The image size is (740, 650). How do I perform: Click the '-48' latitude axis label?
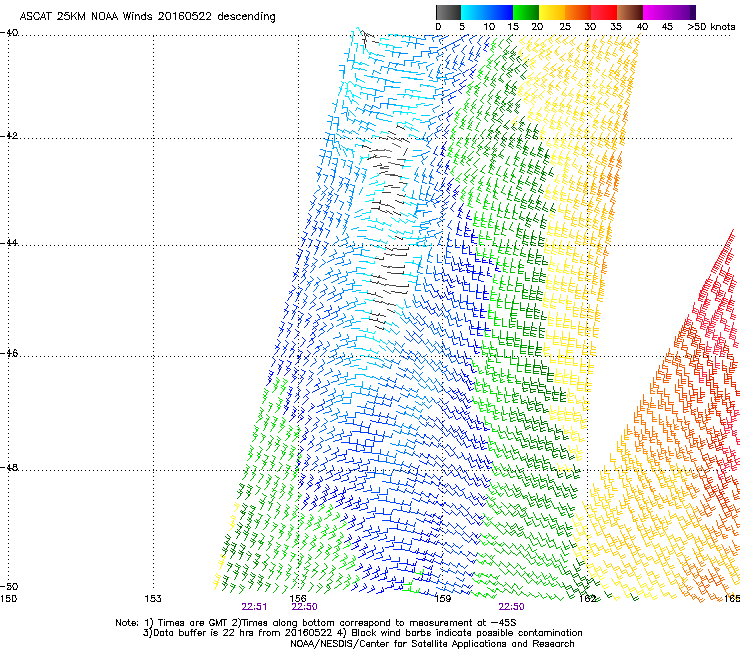coord(9,467)
